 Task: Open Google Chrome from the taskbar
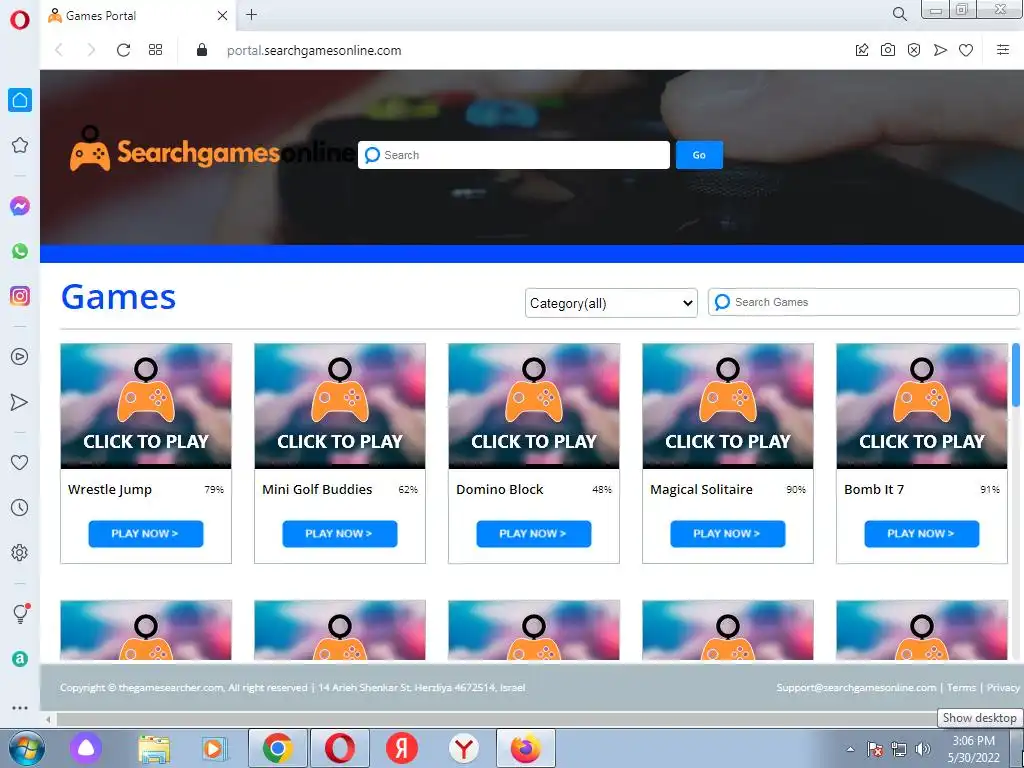278,748
